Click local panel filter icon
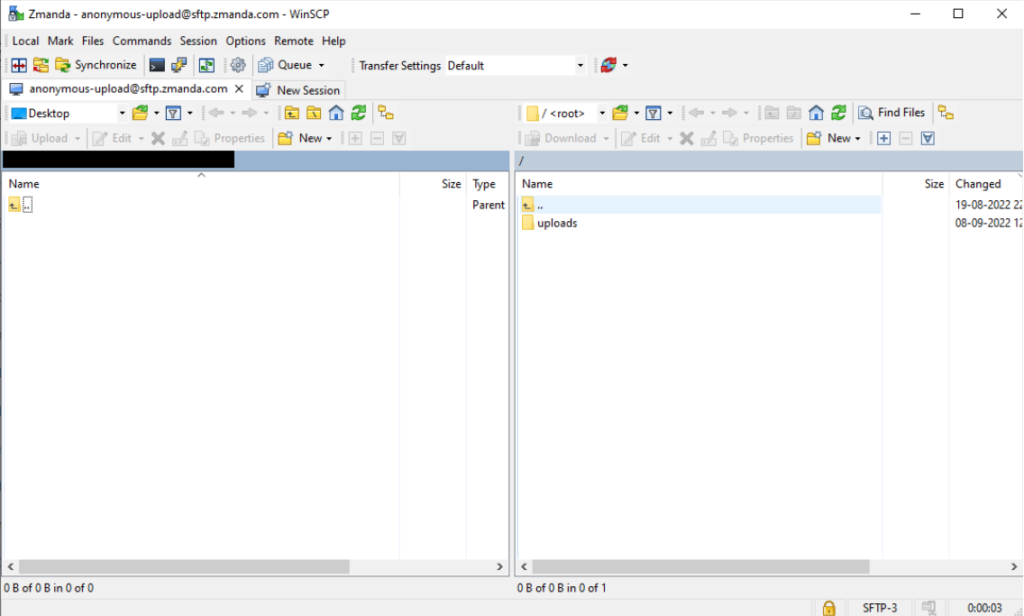Screen dimensions: 1024x616 click(x=173, y=113)
